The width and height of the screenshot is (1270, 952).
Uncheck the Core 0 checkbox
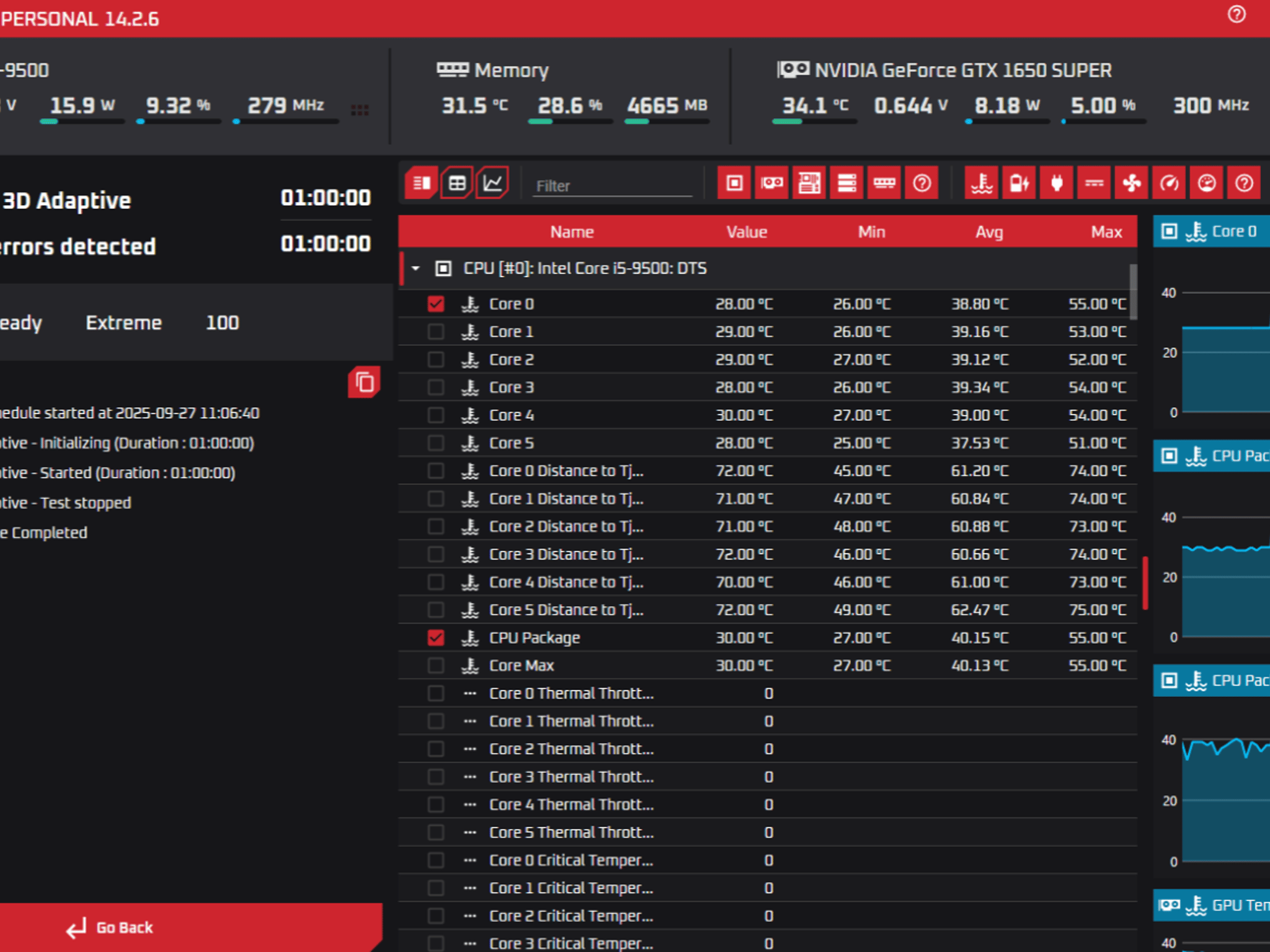tap(436, 304)
